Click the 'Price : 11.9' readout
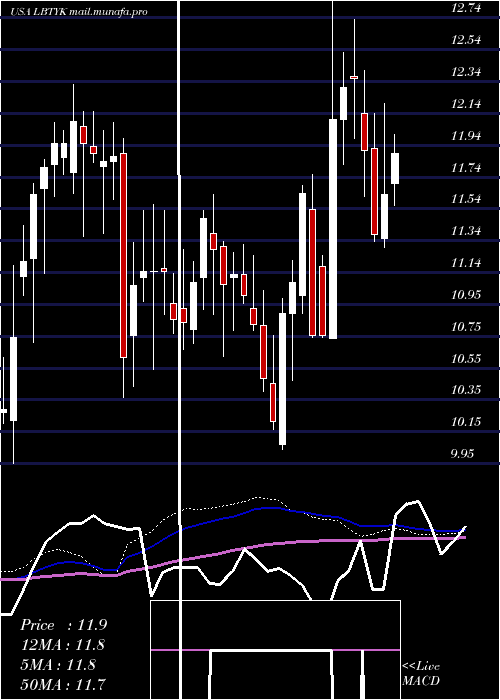Screen dimensions: 500x700 [x=63, y=625]
